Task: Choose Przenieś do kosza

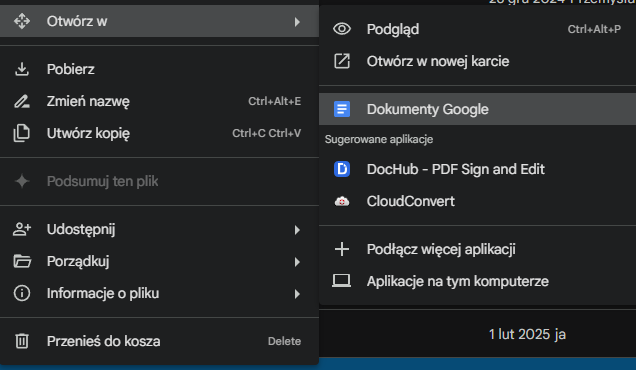Action: coord(159,341)
